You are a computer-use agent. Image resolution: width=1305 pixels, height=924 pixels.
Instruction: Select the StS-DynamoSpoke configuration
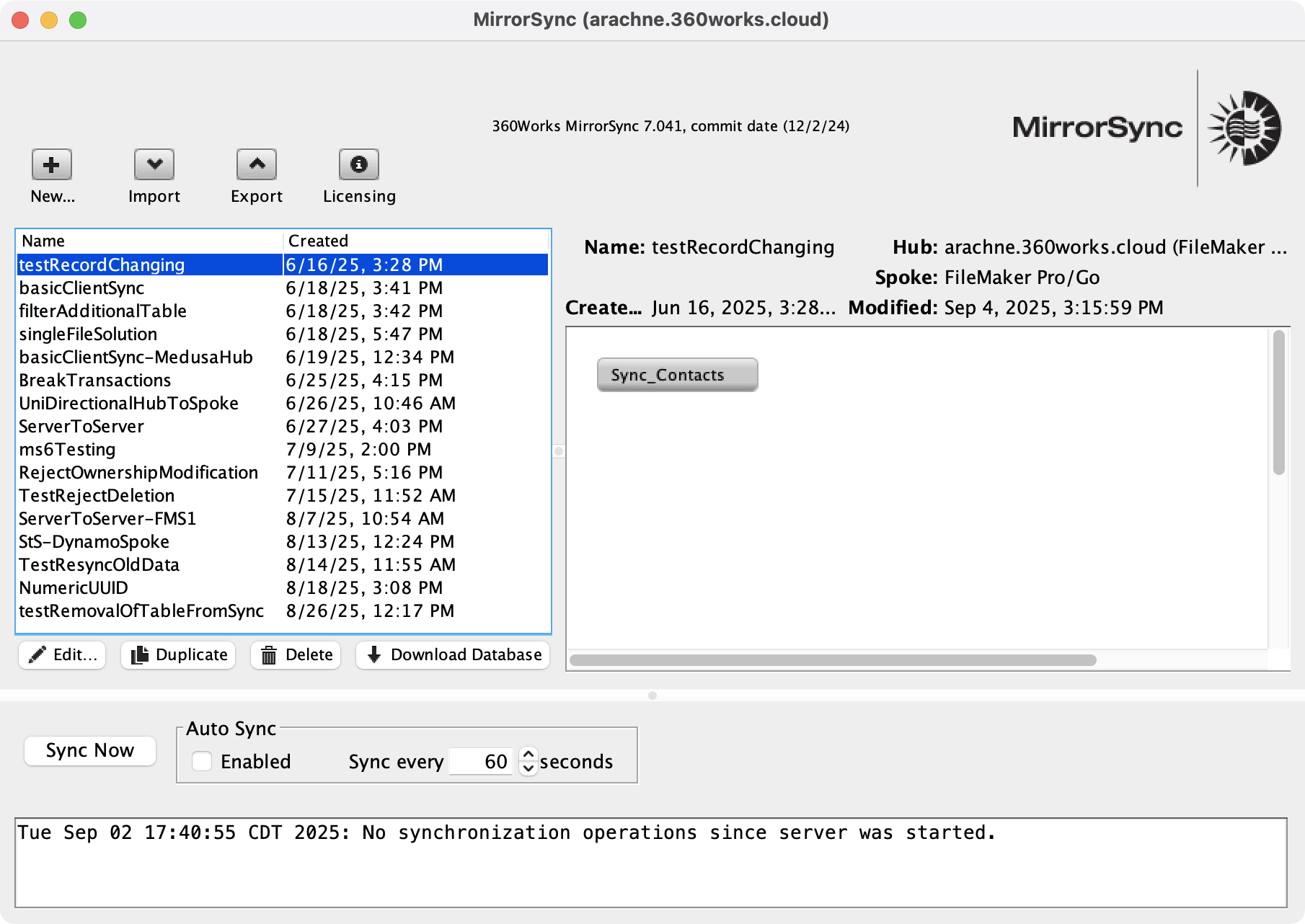click(283, 541)
